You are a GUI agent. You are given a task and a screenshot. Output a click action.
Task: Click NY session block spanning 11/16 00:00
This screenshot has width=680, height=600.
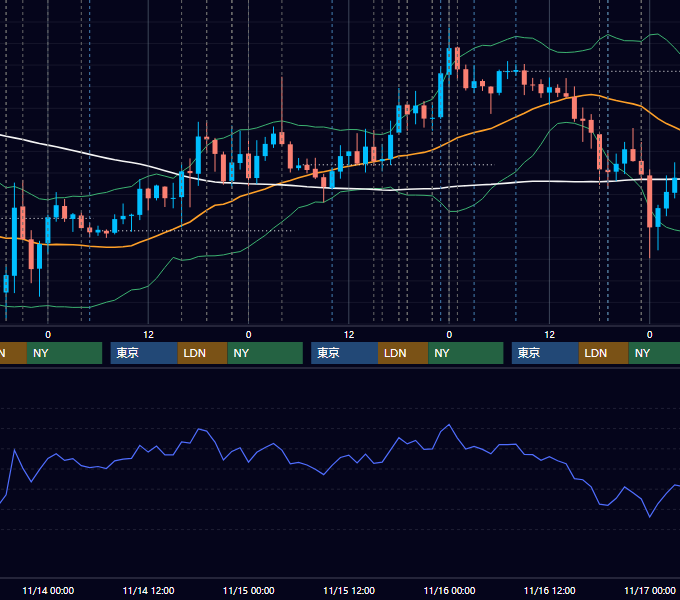tap(466, 353)
